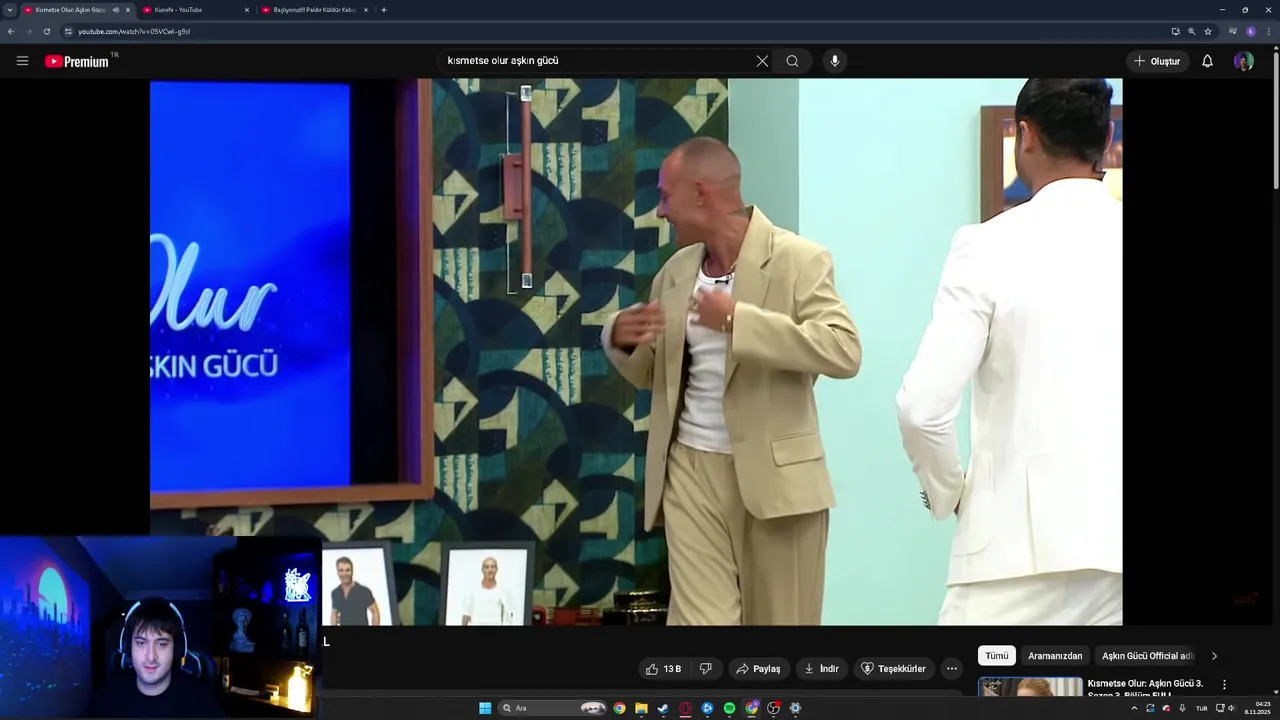Screen dimensions: 1280x720
Task: Select the Tümü filter chip
Action: pos(997,656)
